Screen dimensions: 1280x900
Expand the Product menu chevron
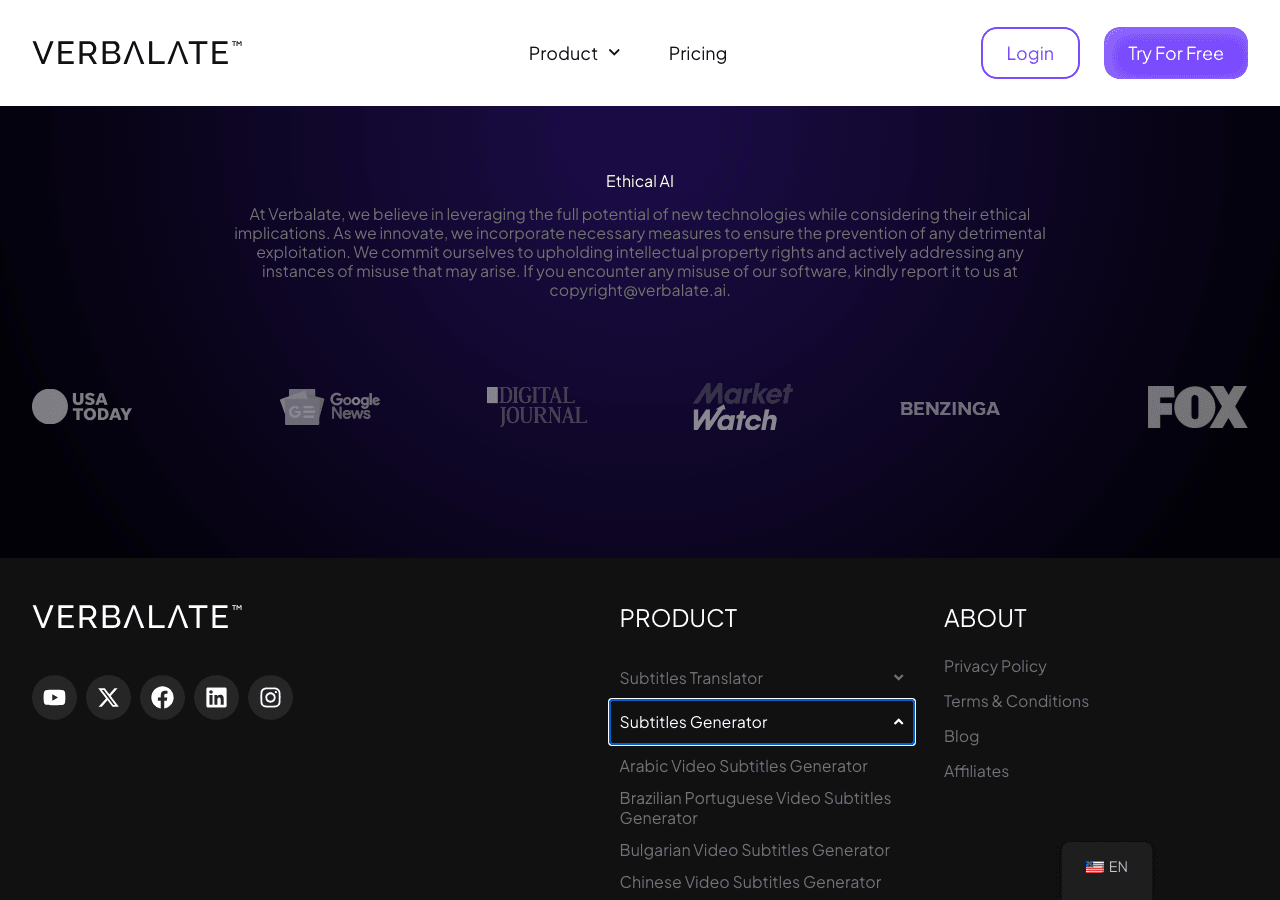(614, 53)
